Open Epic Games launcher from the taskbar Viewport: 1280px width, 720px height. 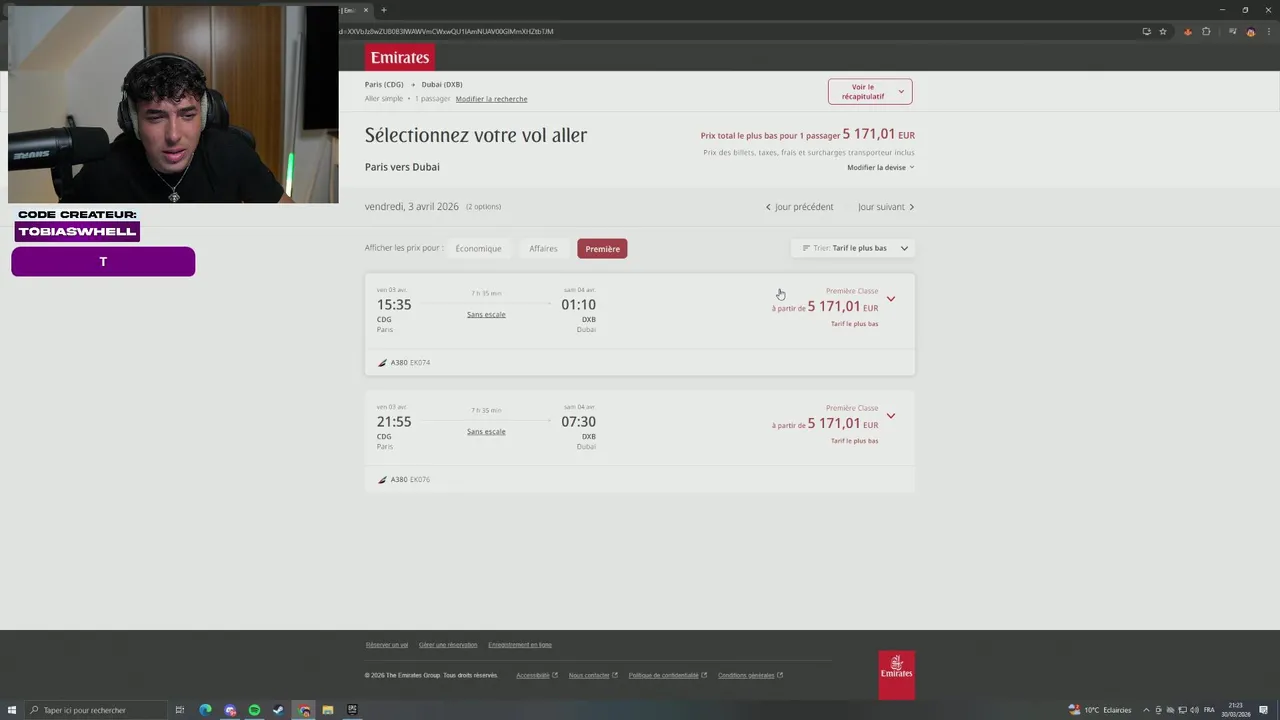coord(352,710)
